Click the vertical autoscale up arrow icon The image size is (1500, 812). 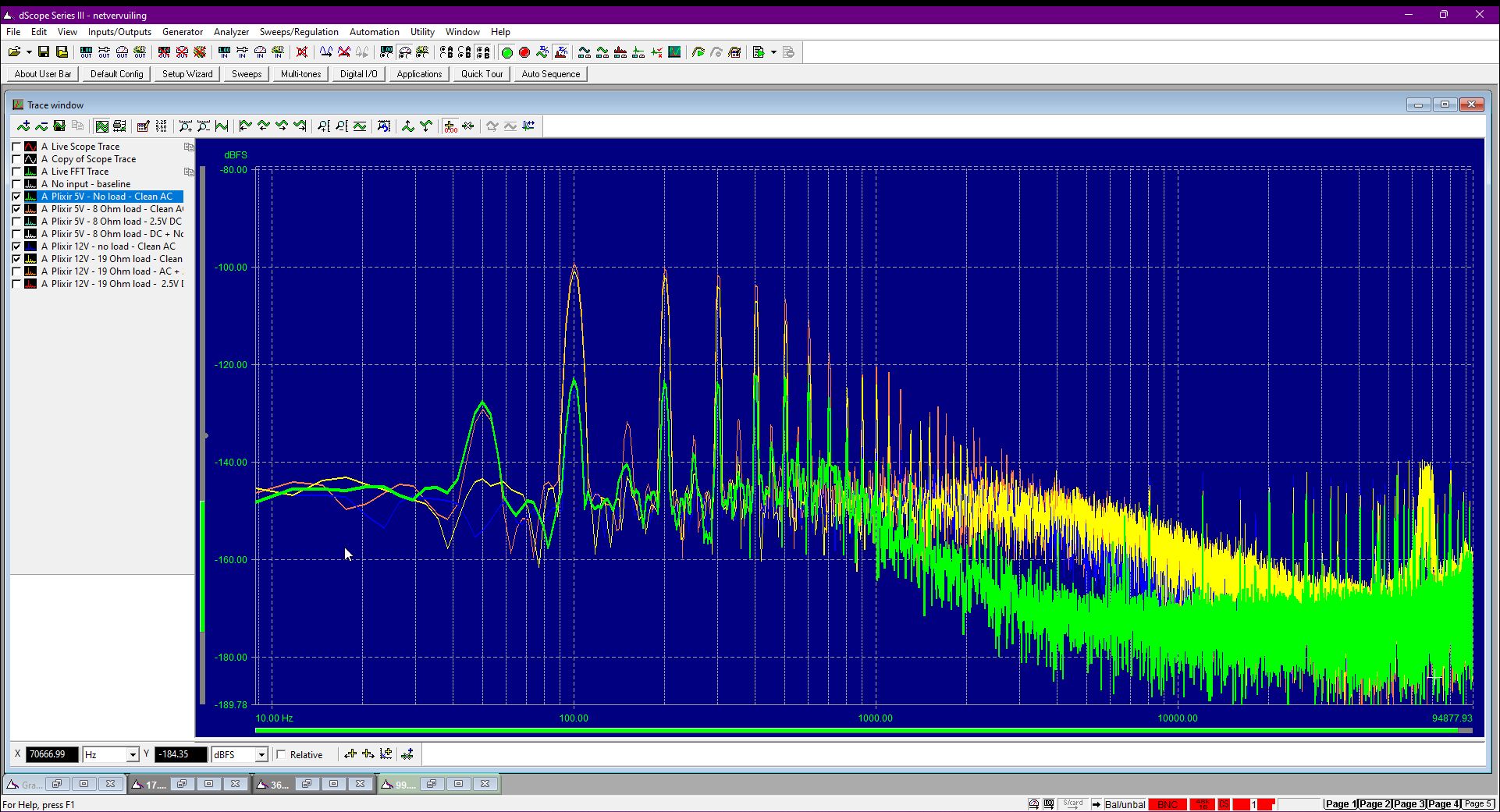pos(407,126)
